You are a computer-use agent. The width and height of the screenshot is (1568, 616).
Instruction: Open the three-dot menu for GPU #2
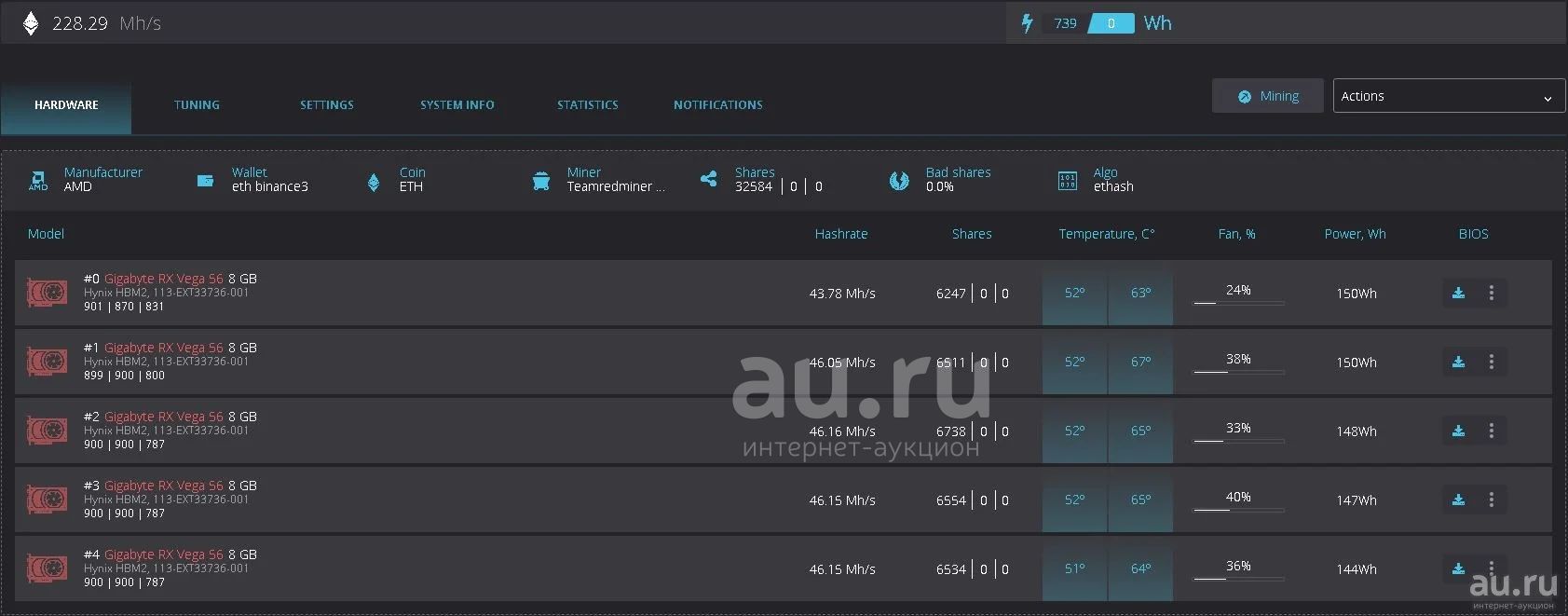click(x=1491, y=431)
